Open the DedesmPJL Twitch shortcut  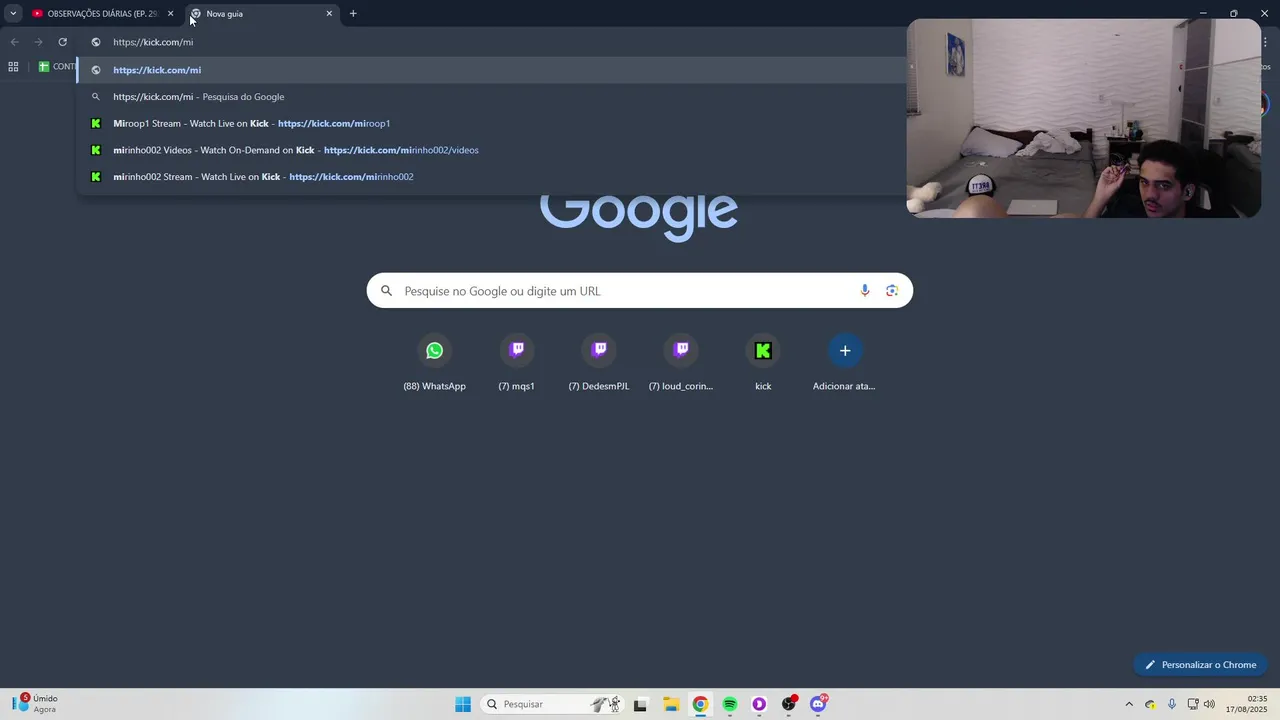pos(599,363)
